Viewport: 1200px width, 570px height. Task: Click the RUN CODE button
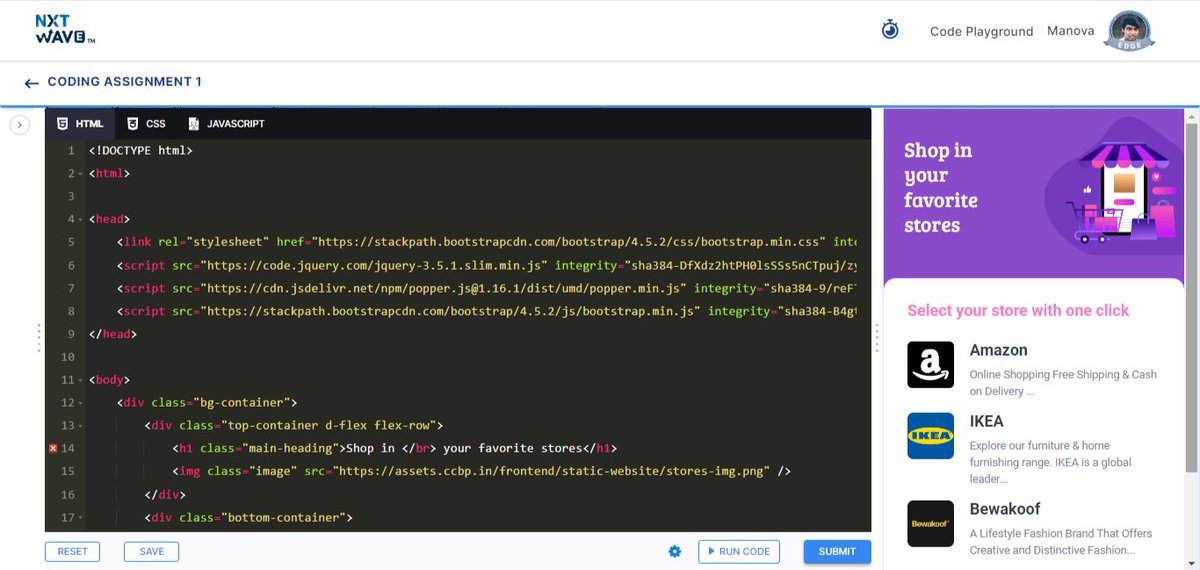(739, 551)
